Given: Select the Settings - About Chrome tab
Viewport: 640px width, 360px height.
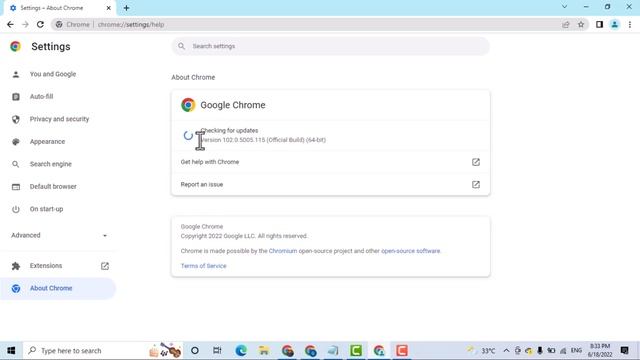Looking at the screenshot, I should [60, 8].
